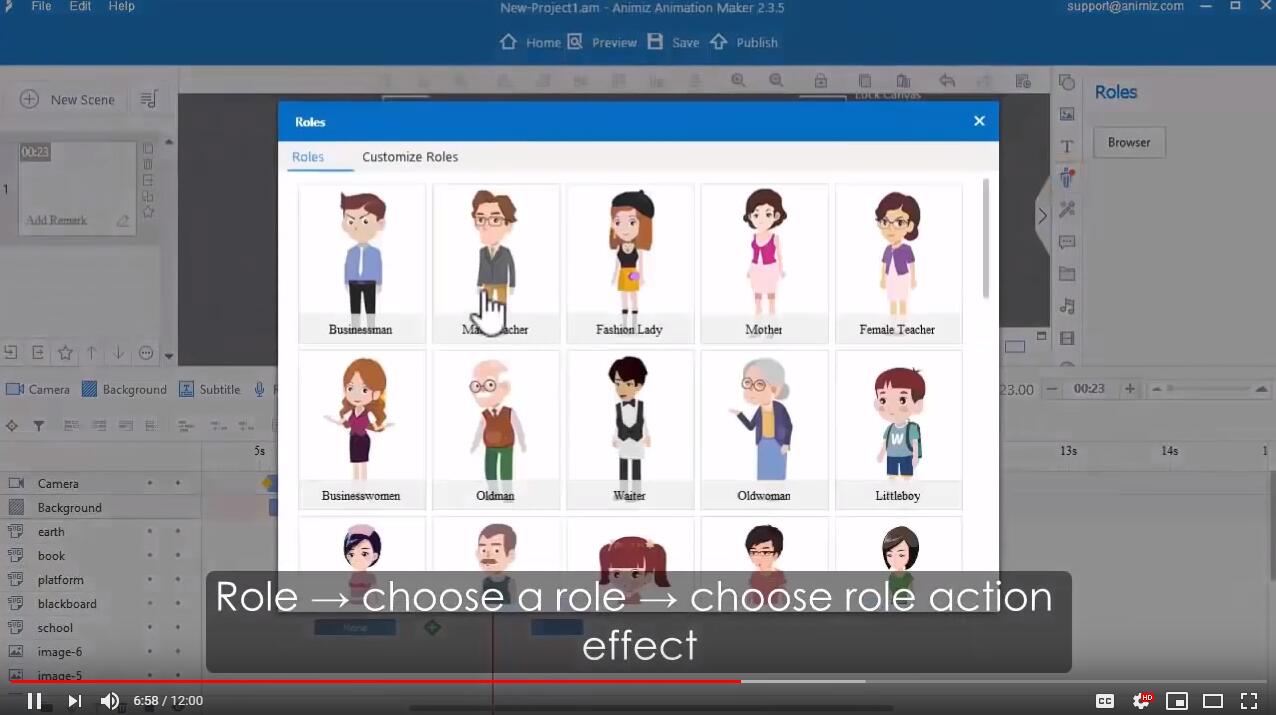
Task: Select the Roles tool icon in sidebar
Action: tap(1067, 178)
